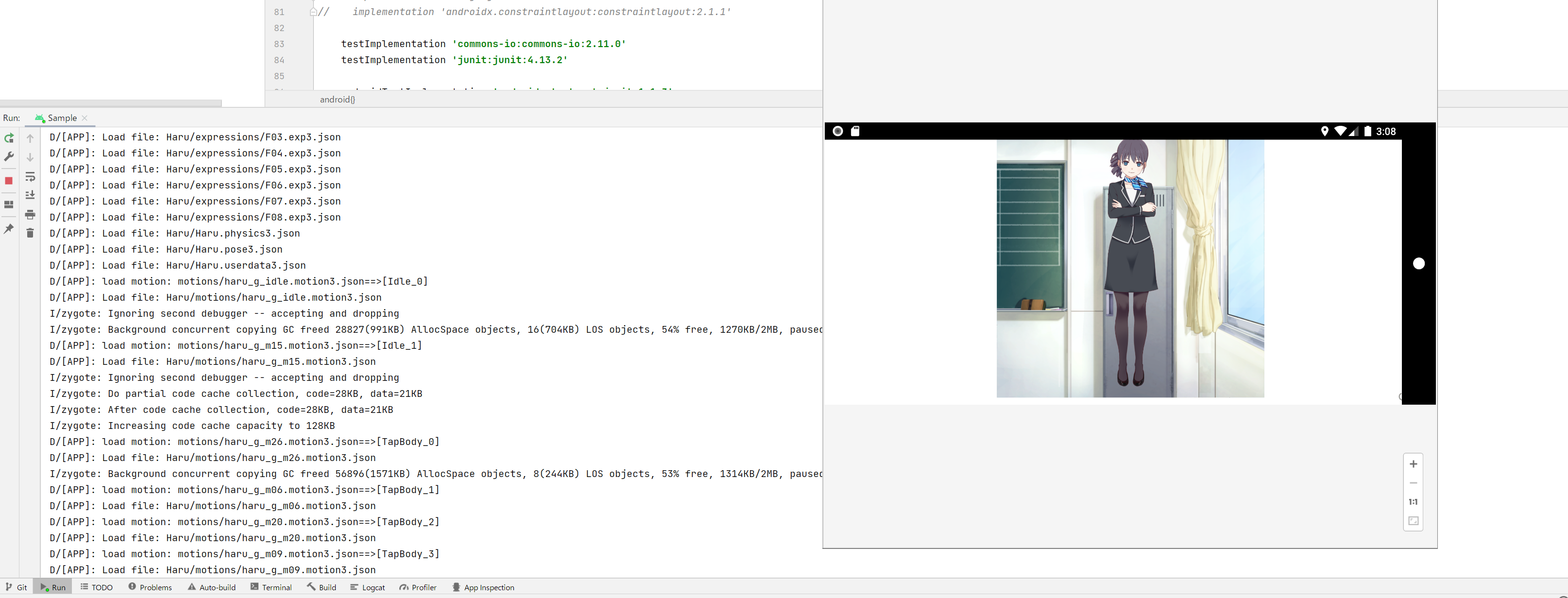1568x598 pixels.
Task: Click the battery icon in emulator status bar
Action: pyautogui.click(x=1368, y=131)
